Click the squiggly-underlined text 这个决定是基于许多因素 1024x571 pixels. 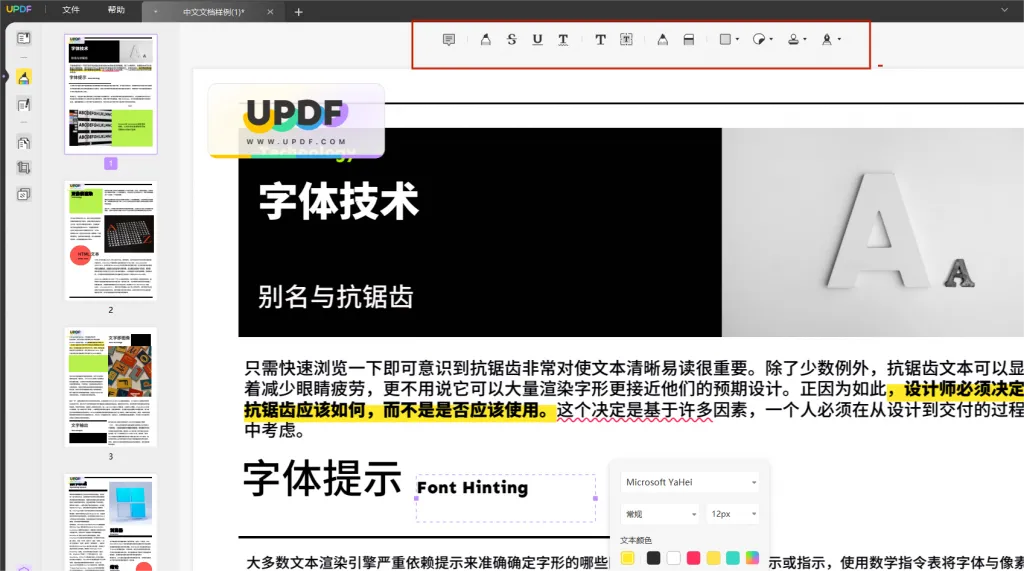635,410
